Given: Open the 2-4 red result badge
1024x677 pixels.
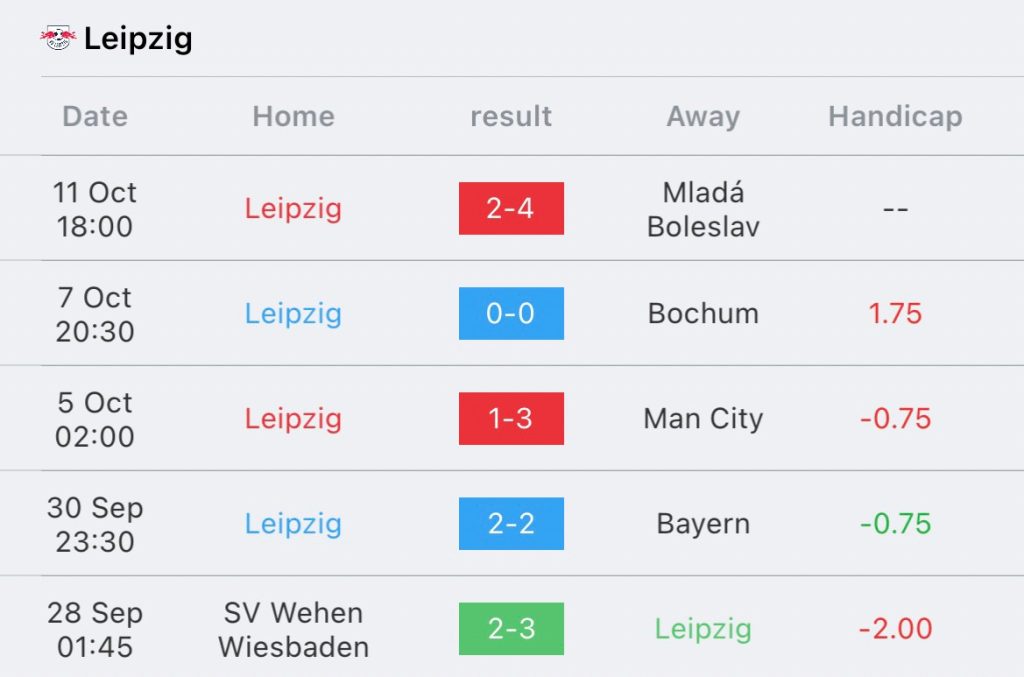Looking at the screenshot, I should [511, 208].
